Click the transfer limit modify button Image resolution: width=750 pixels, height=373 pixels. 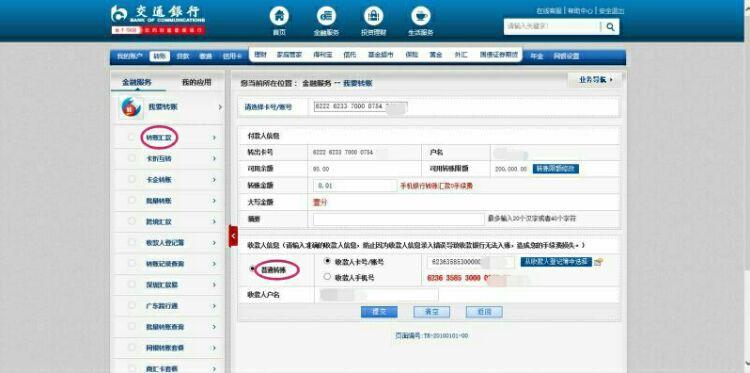pyautogui.click(x=556, y=169)
